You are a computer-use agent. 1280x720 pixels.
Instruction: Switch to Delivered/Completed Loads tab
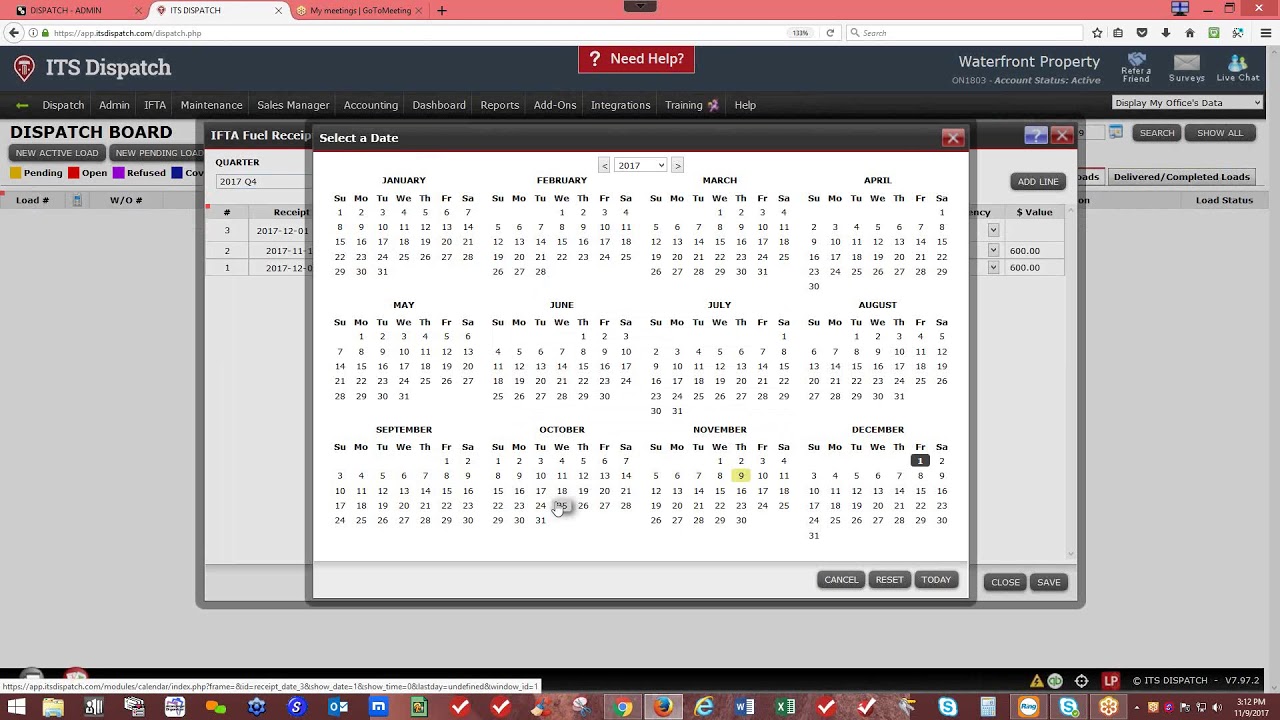click(x=1181, y=177)
